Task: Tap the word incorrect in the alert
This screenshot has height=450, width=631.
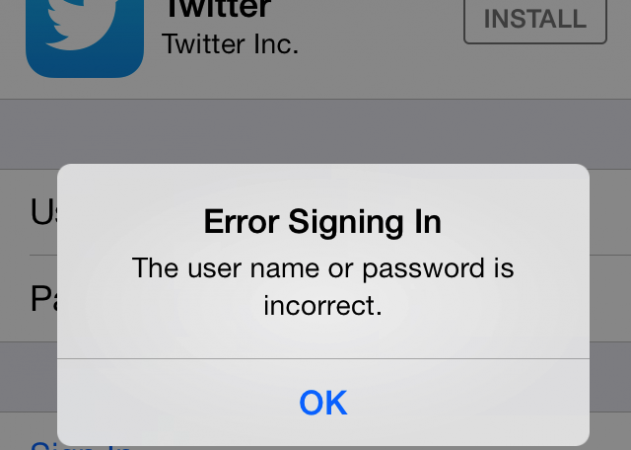Action: coord(323,306)
